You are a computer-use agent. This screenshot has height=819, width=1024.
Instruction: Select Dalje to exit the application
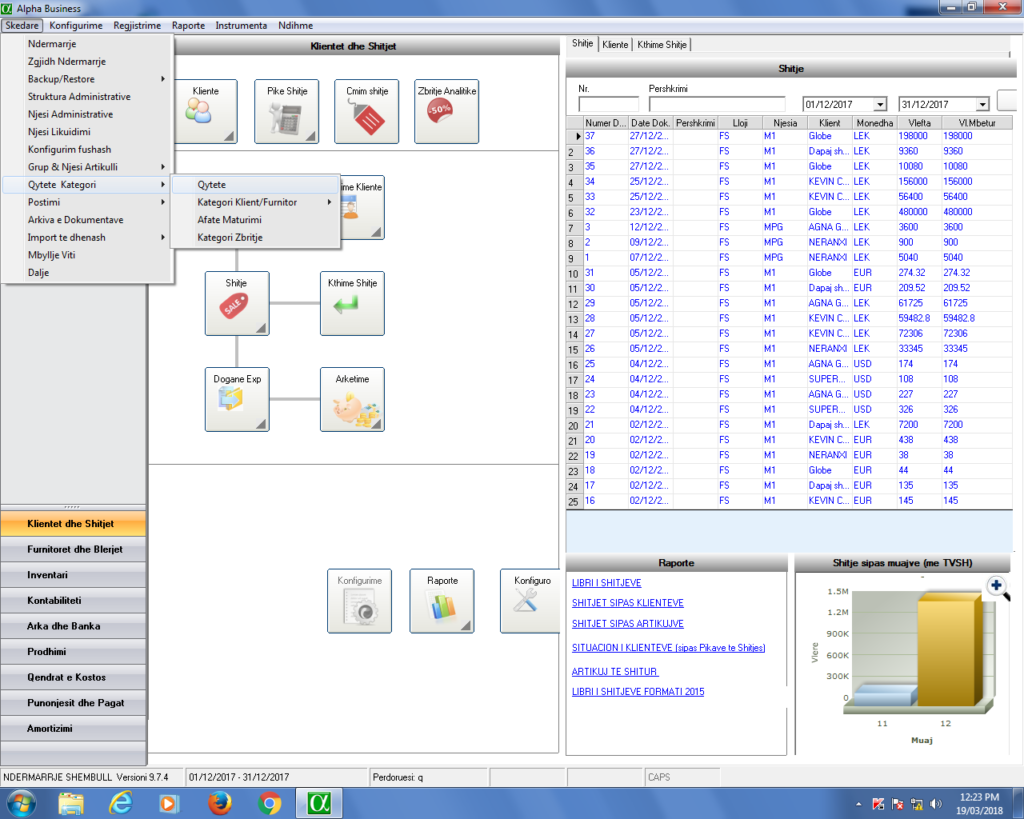point(88,273)
